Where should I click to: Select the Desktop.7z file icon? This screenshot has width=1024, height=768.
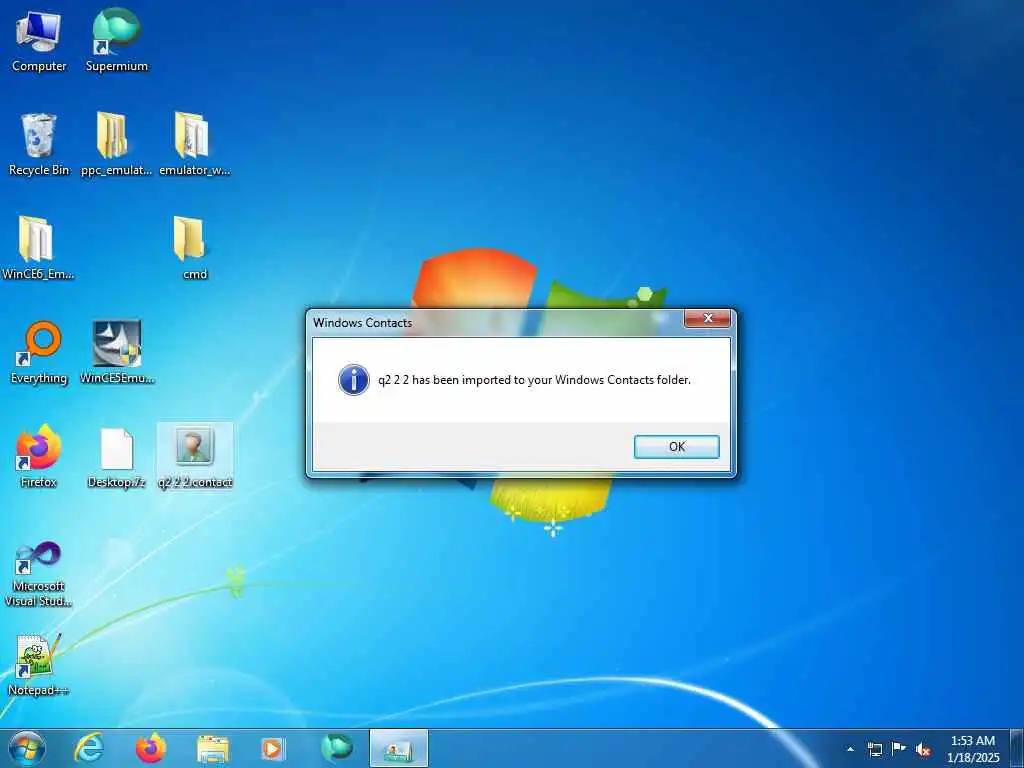117,456
